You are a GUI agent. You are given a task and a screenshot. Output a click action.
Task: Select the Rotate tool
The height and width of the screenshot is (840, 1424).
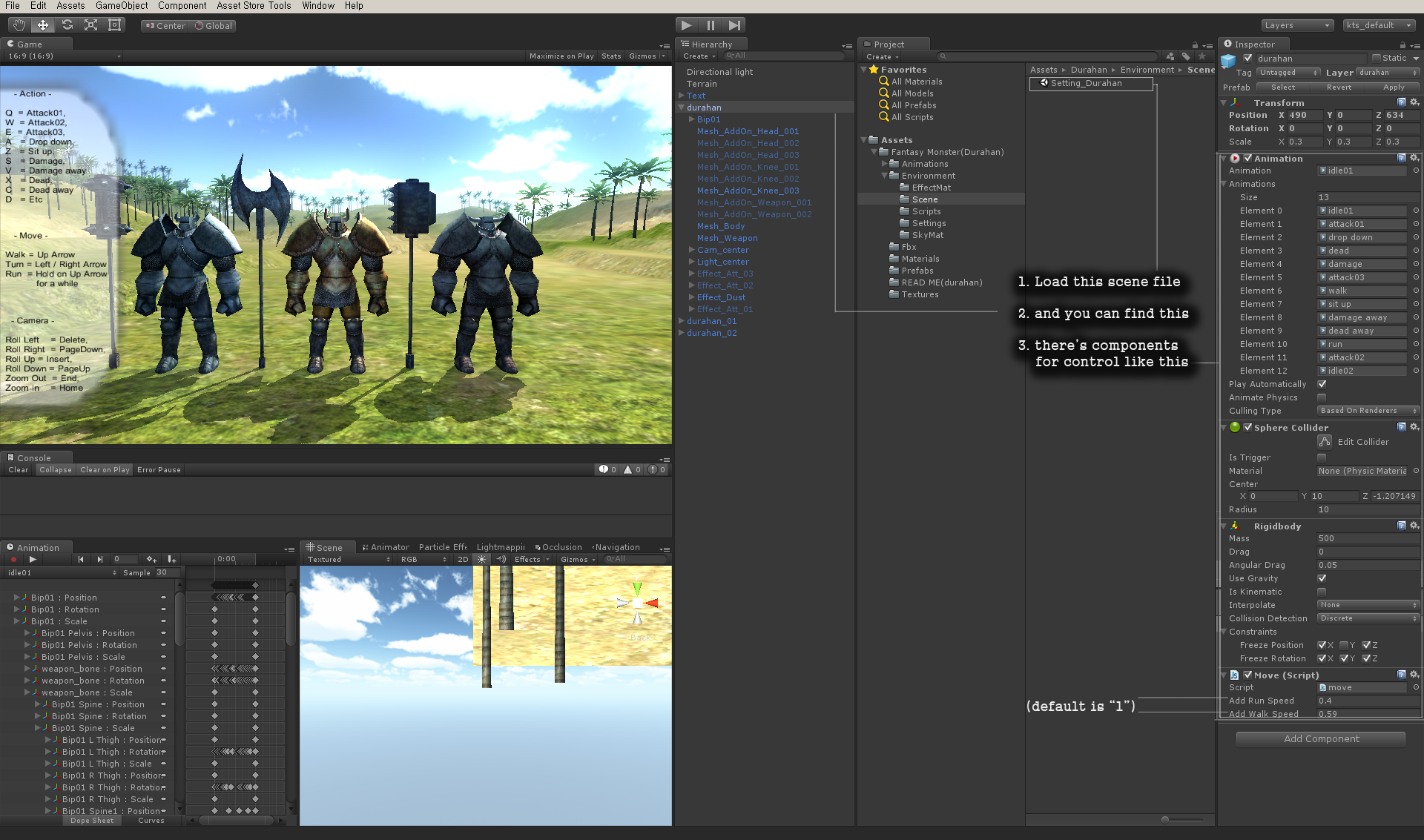click(67, 25)
